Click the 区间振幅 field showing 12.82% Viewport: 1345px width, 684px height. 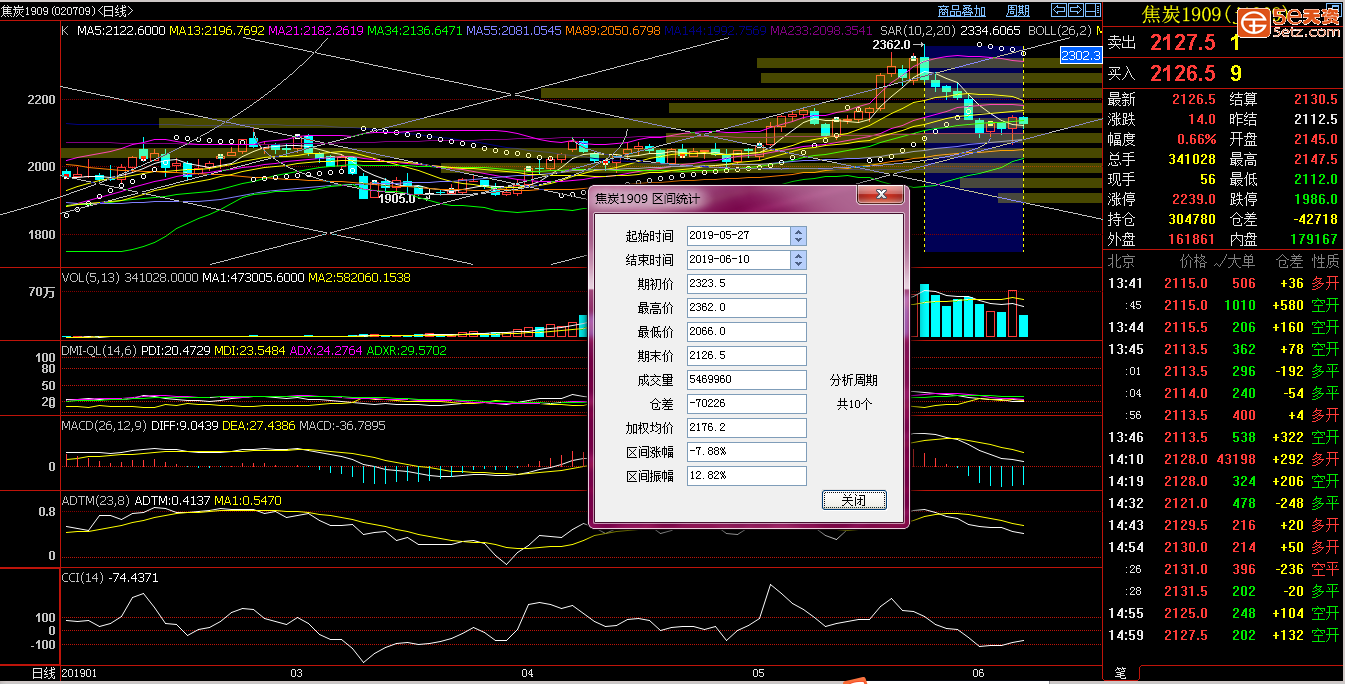click(747, 476)
